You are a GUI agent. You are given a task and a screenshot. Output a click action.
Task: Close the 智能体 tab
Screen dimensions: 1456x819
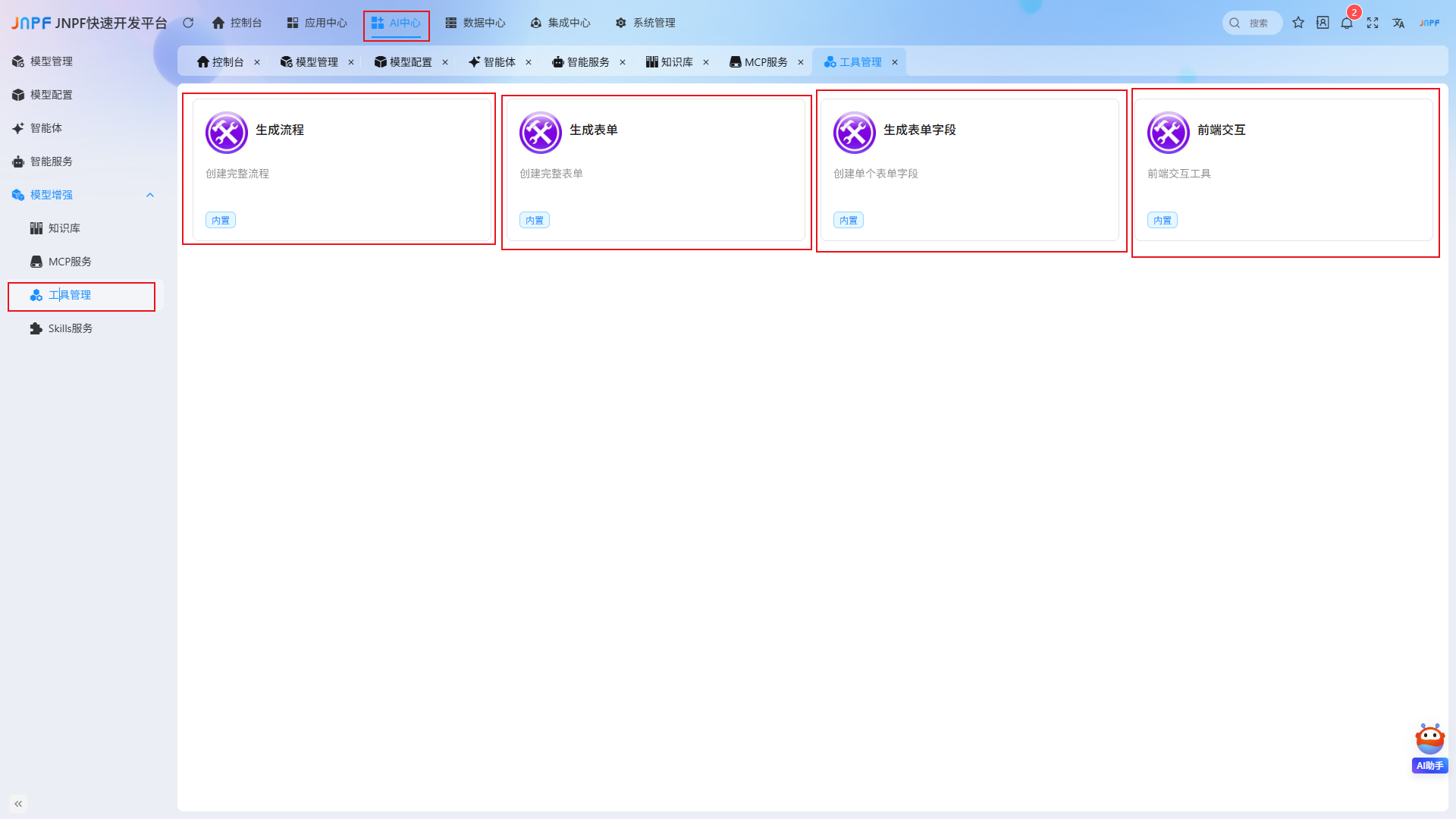point(529,62)
